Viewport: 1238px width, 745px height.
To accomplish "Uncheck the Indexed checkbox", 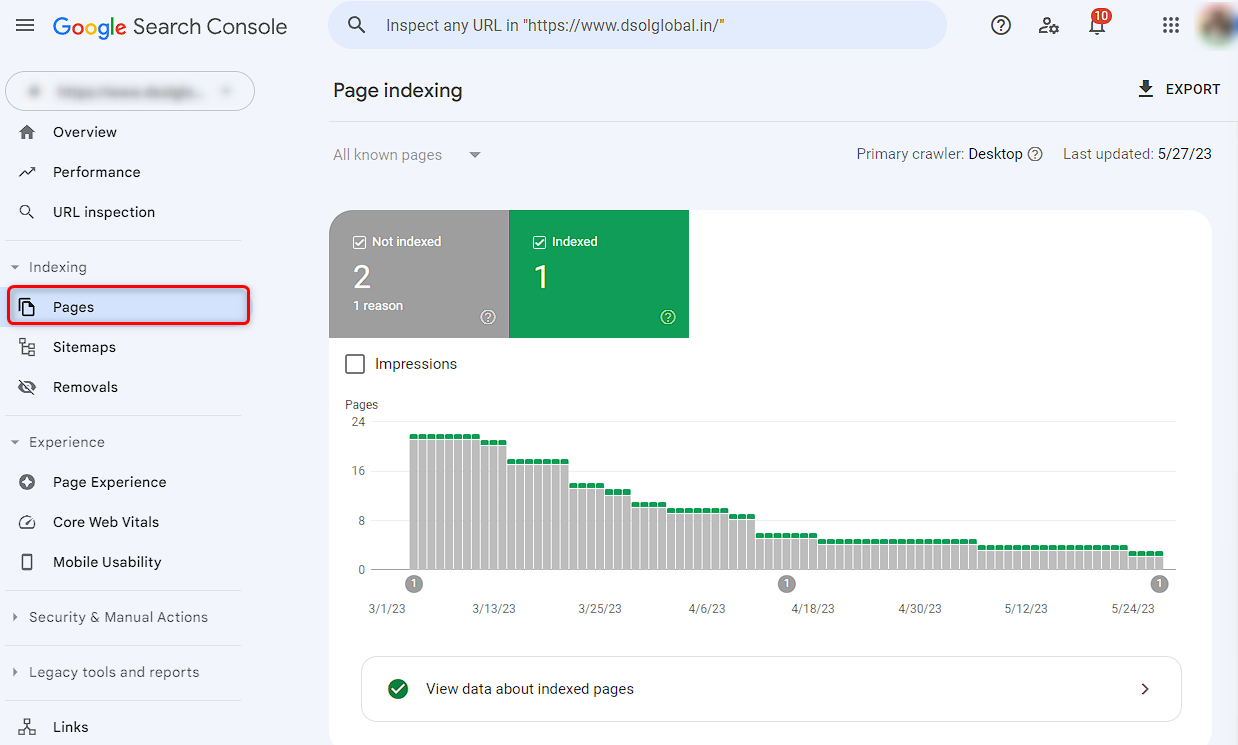I will [x=539, y=242].
